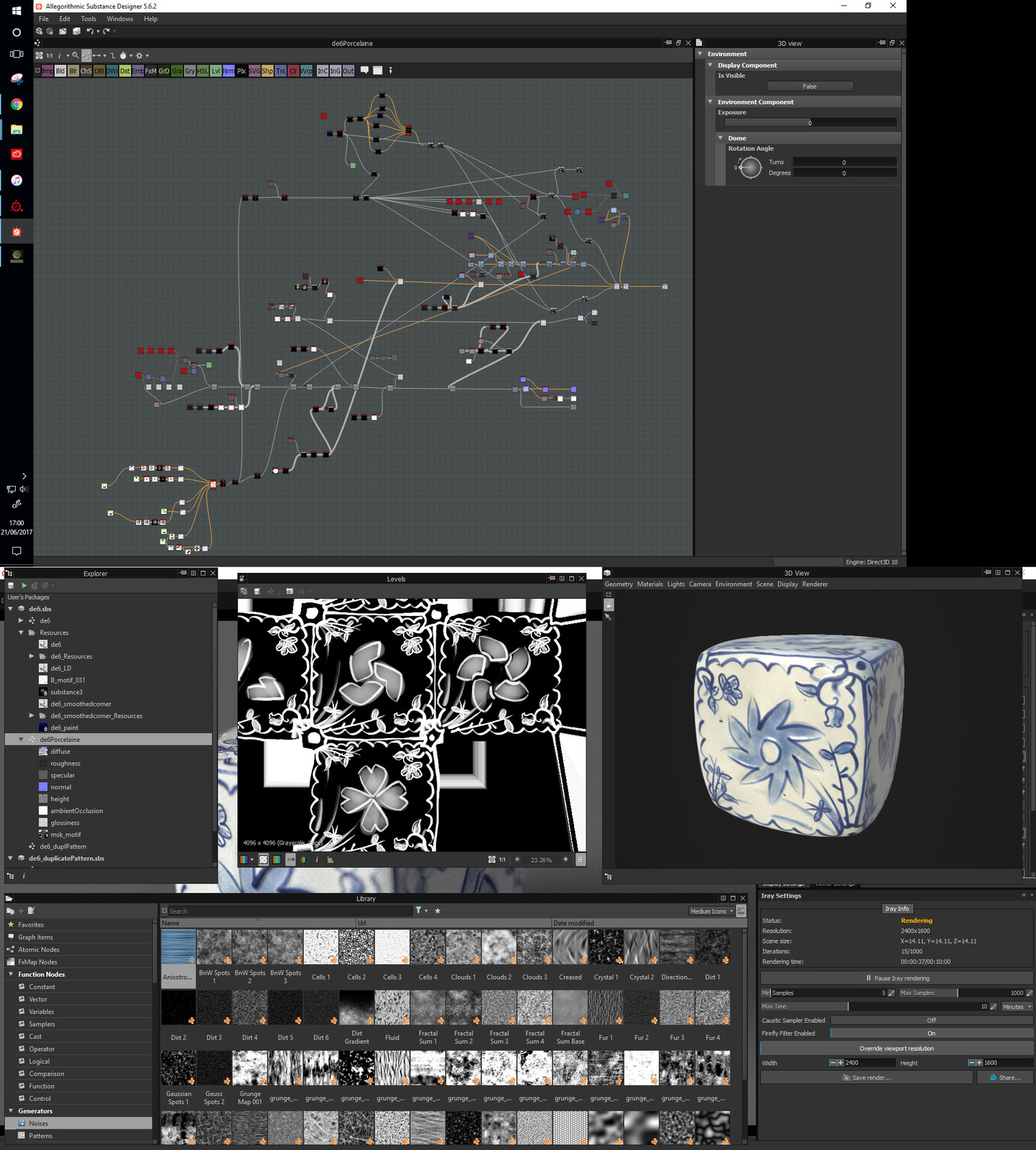Viewport: 1036px width, 1150px height.
Task: Toggle Firefly Filter Enabled On
Action: point(931,1034)
